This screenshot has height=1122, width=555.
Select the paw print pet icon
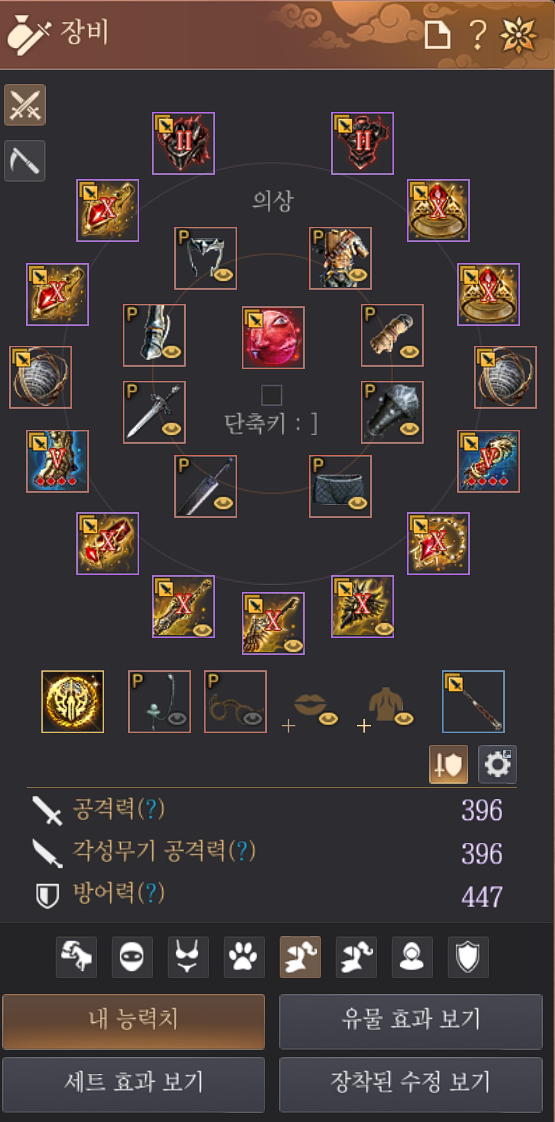coord(245,957)
